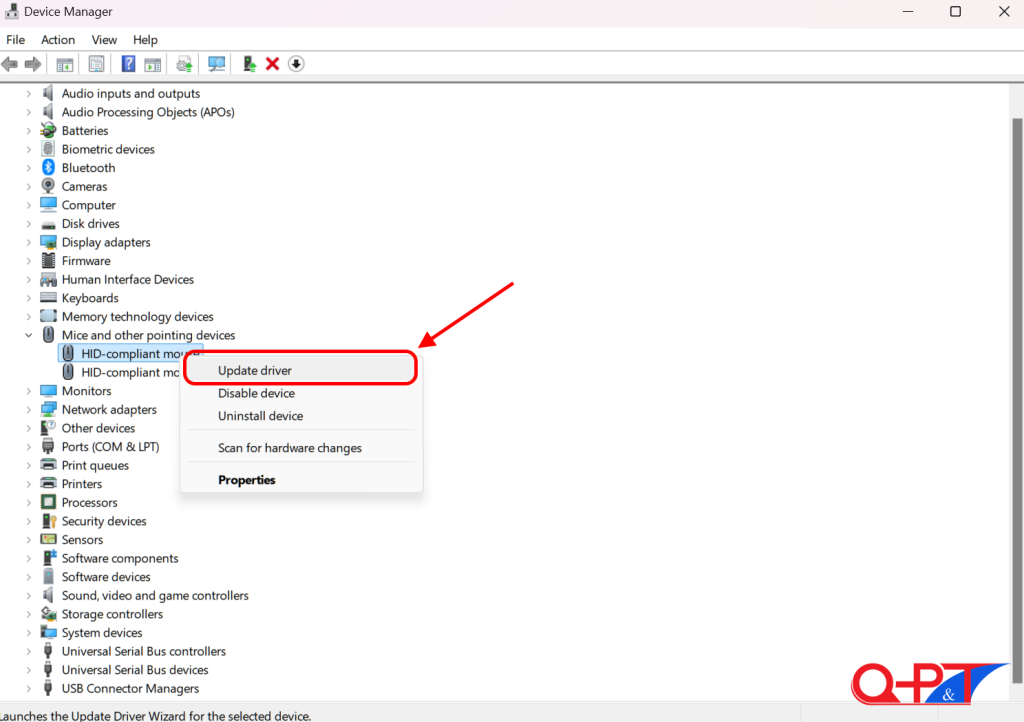Click Scan for hardware changes toolbar icon

click(x=216, y=64)
